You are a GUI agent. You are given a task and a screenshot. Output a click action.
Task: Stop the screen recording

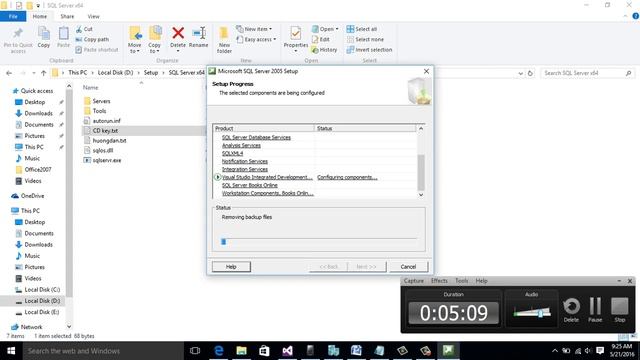pos(620,310)
